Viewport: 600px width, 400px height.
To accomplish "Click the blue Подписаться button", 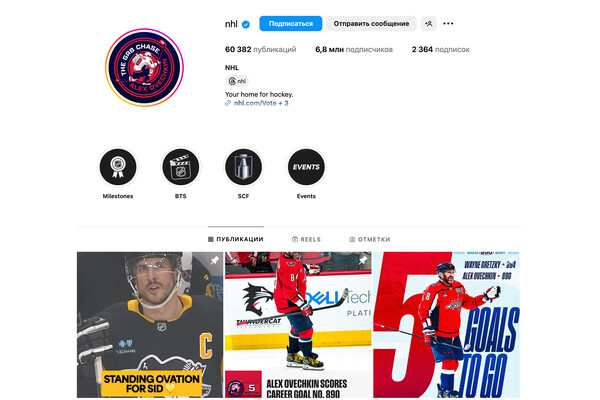I will point(290,24).
